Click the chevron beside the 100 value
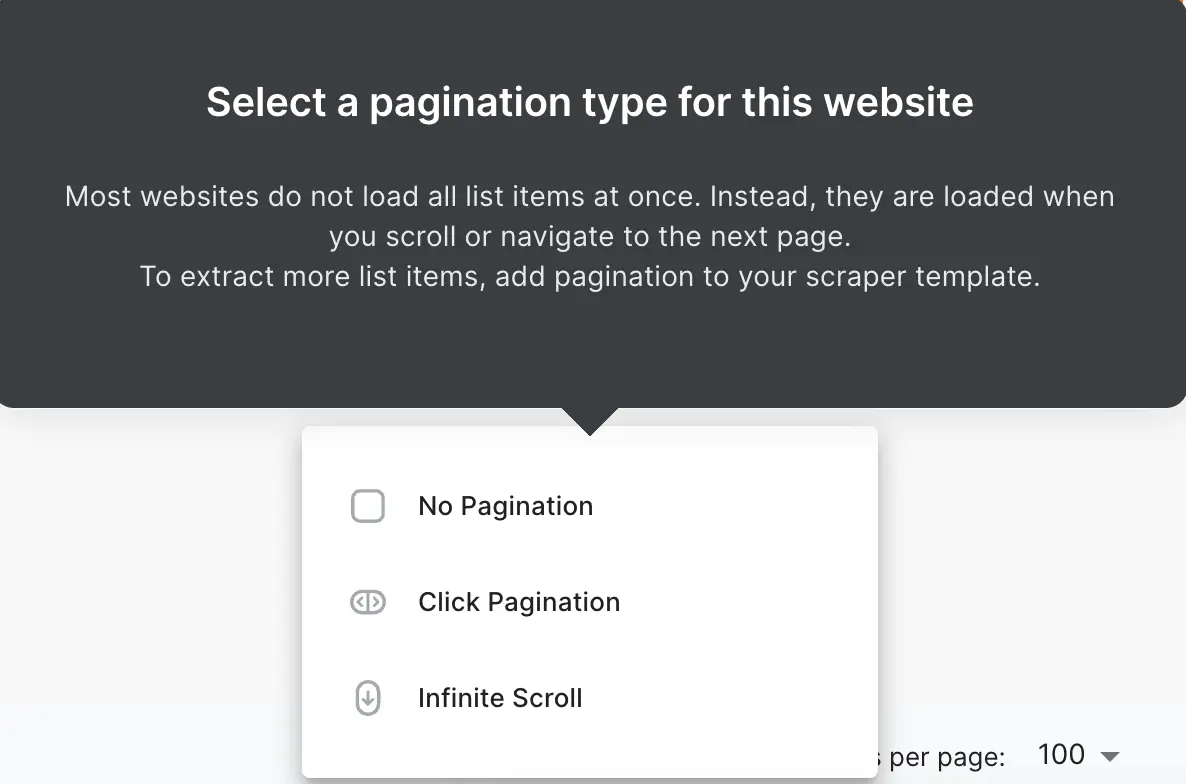Screen dimensions: 1186x784 tap(1109, 756)
